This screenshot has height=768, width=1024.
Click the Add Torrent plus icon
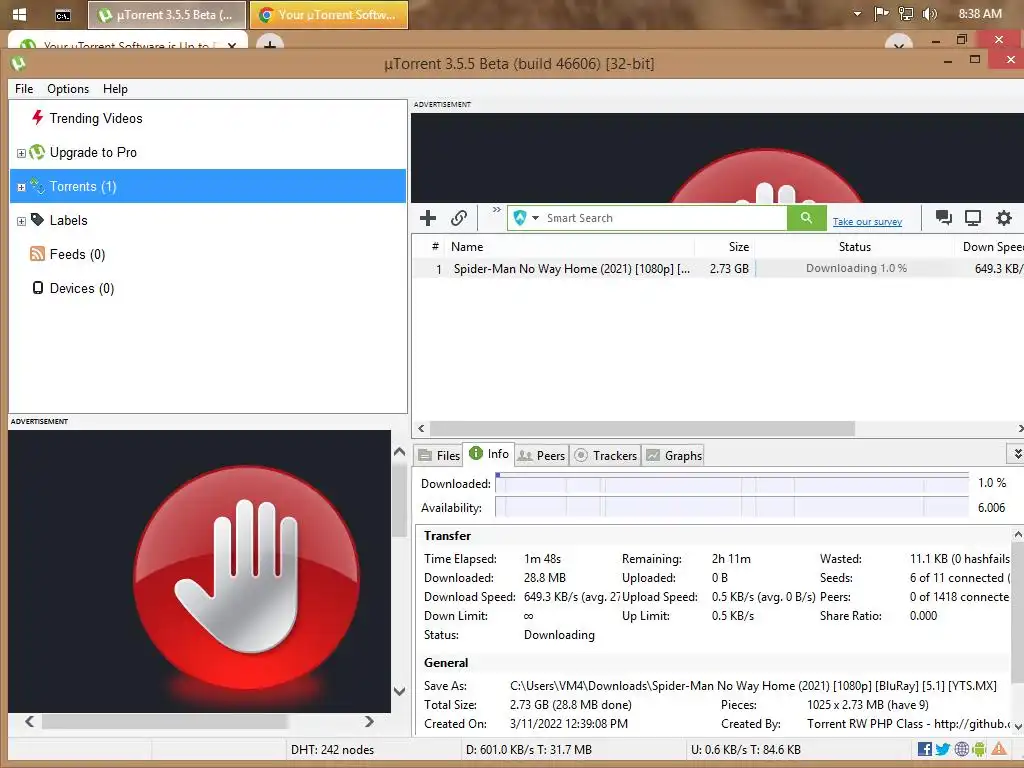(x=428, y=218)
